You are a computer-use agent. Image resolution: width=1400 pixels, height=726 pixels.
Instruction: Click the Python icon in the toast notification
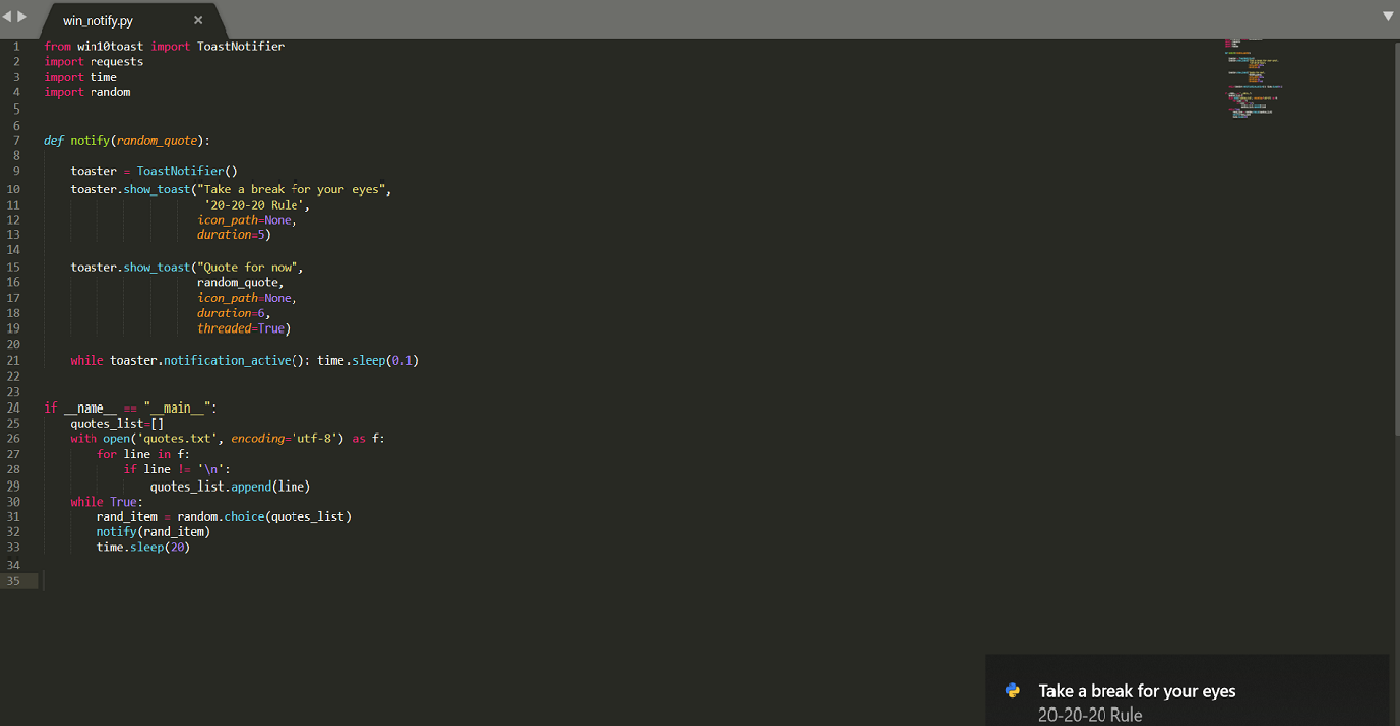[1013, 690]
